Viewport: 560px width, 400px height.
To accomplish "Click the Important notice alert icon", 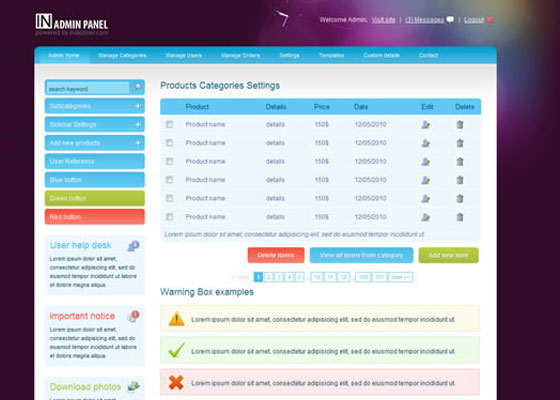I will 134,316.
